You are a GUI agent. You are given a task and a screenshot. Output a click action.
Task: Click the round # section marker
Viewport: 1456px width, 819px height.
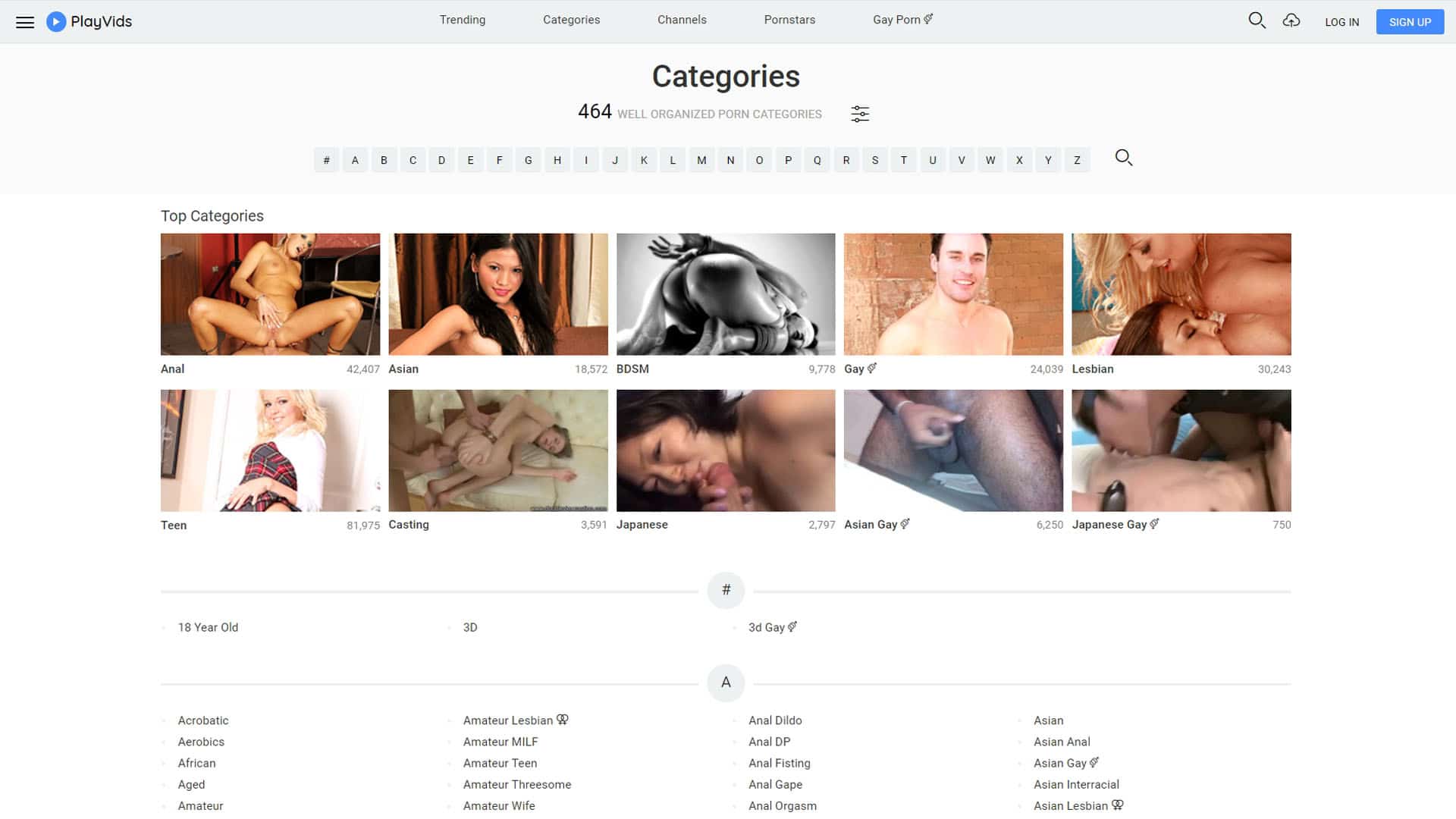726,590
